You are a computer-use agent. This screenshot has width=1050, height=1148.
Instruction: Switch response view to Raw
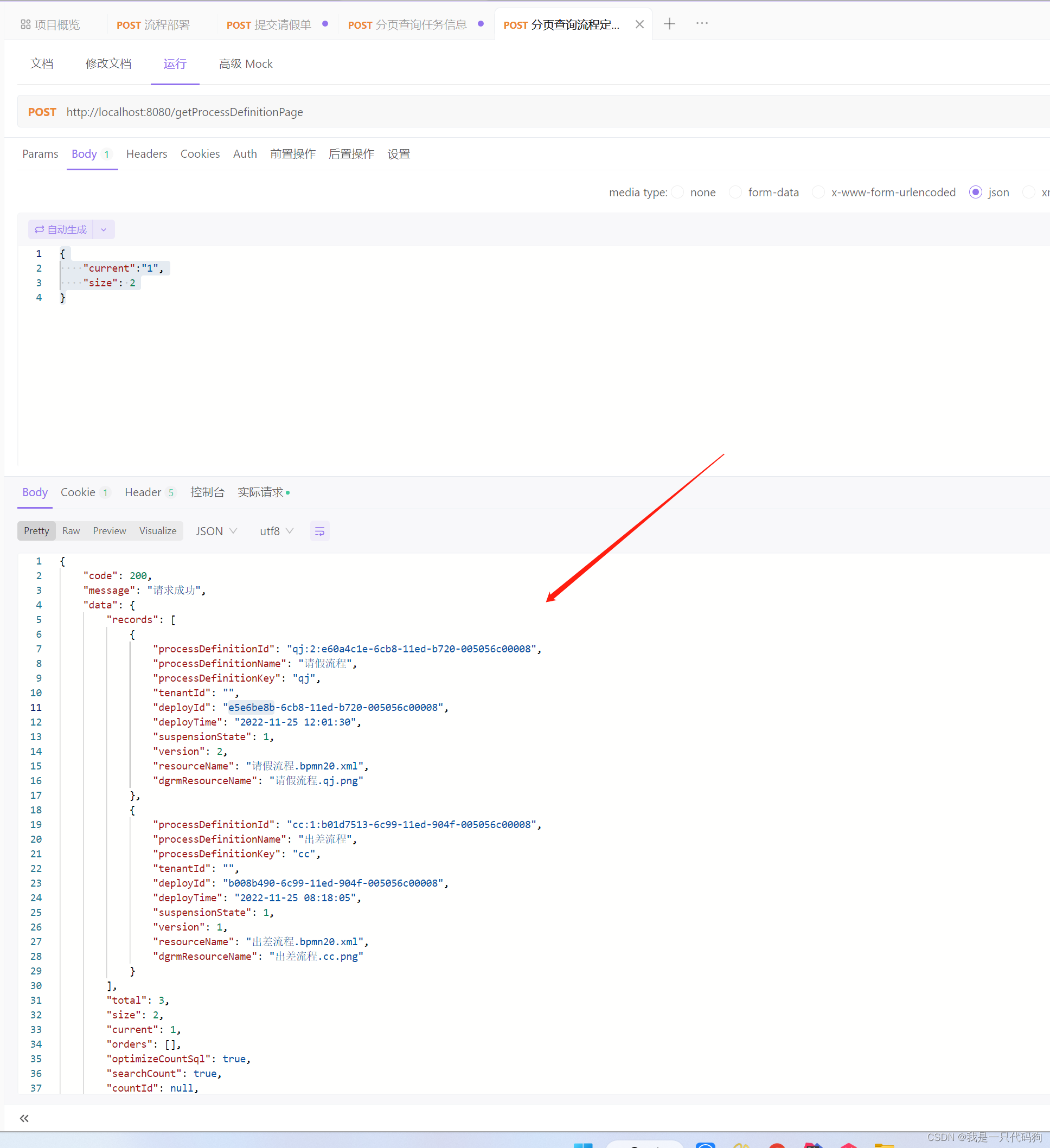pyautogui.click(x=71, y=531)
